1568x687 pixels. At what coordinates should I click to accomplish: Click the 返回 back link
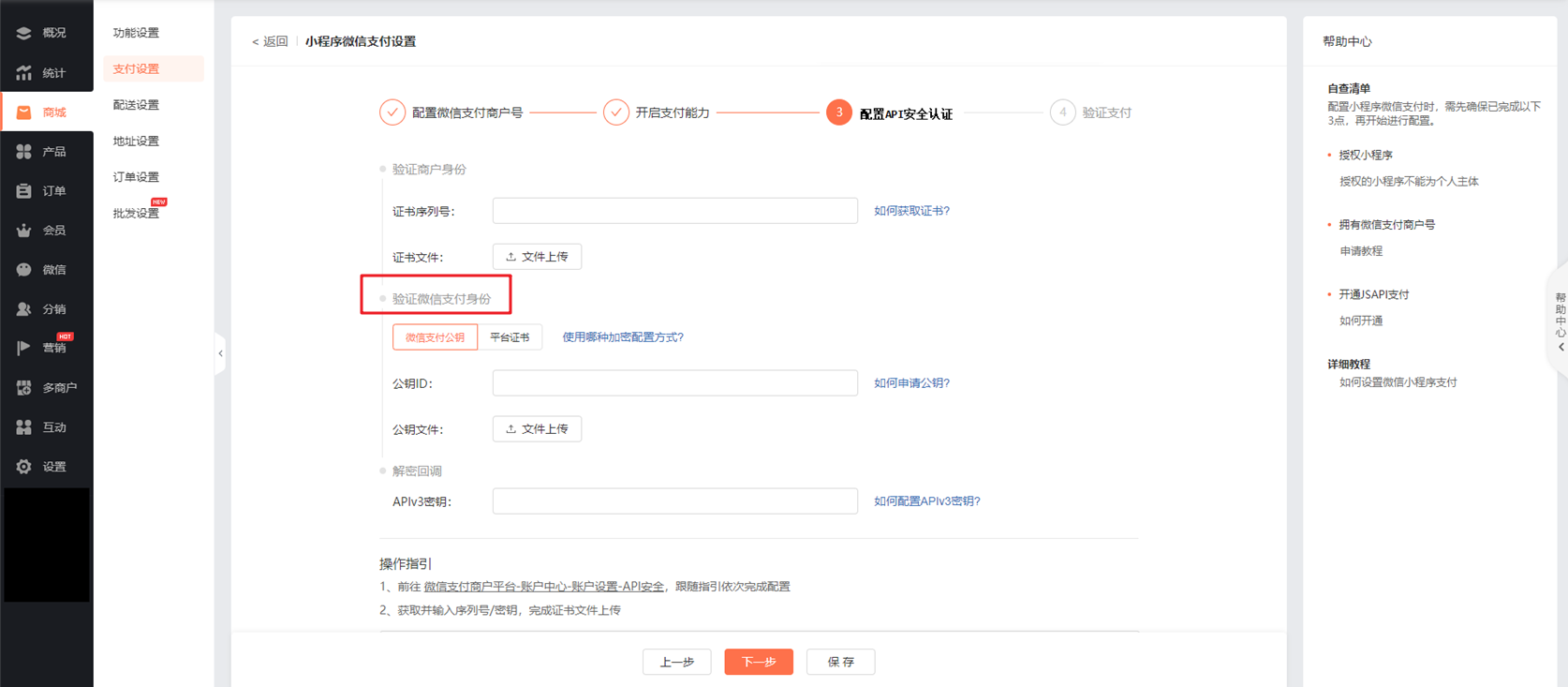(270, 41)
